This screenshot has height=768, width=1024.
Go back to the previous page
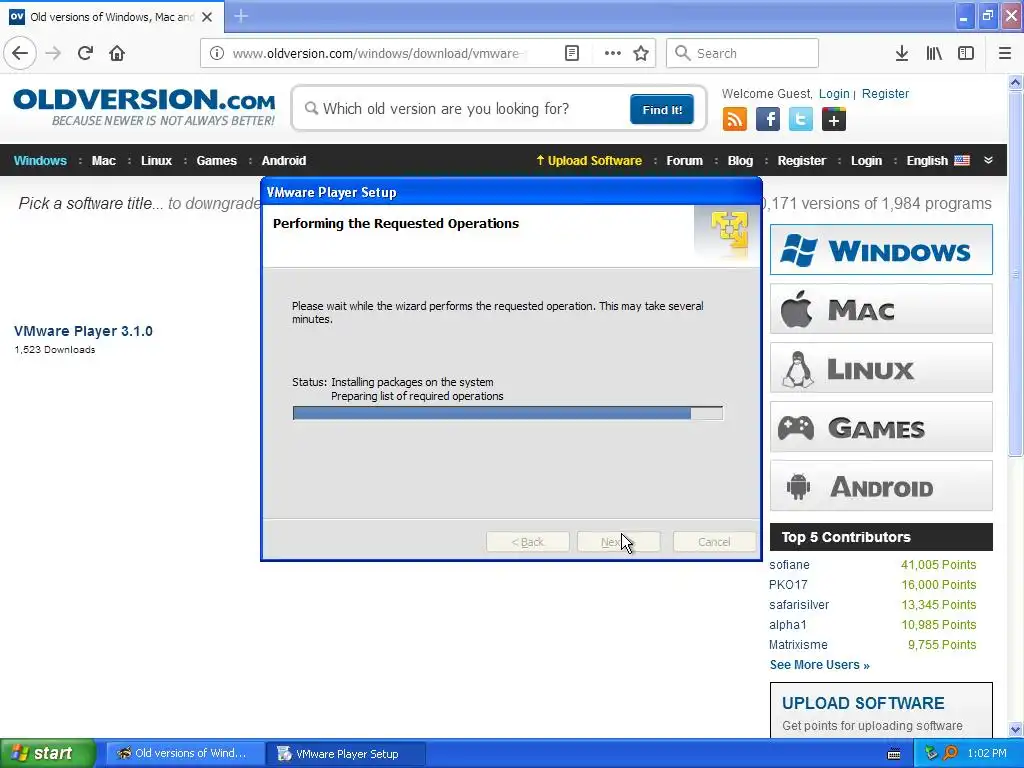tap(20, 53)
